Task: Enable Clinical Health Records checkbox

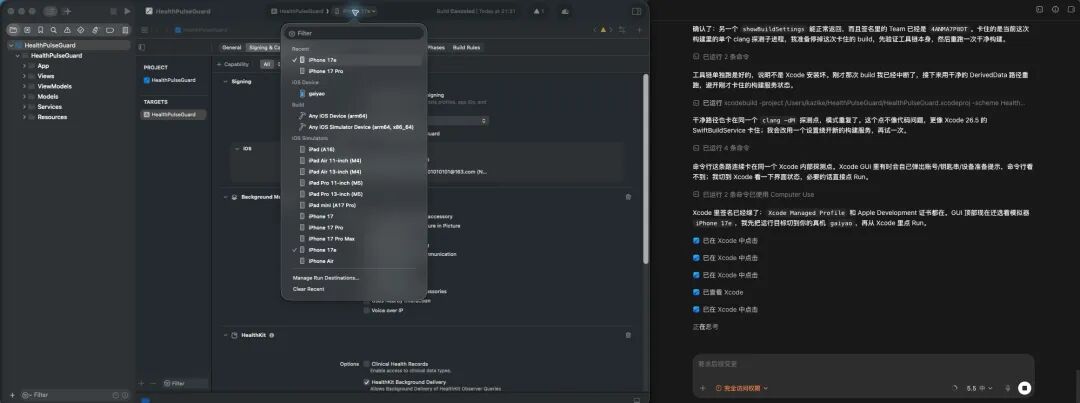Action: pos(366,364)
